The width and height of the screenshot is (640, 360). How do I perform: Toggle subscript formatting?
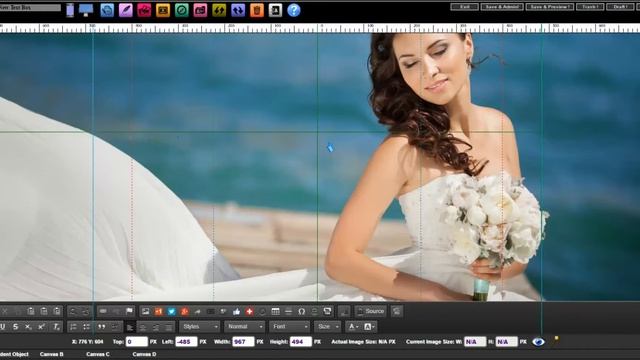28,327
